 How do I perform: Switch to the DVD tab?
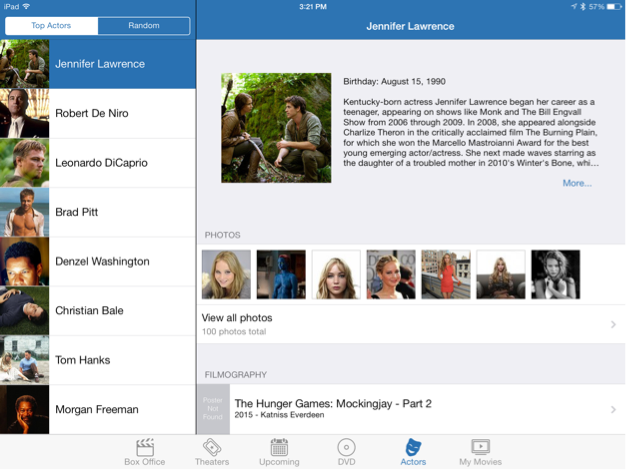tap(346, 452)
